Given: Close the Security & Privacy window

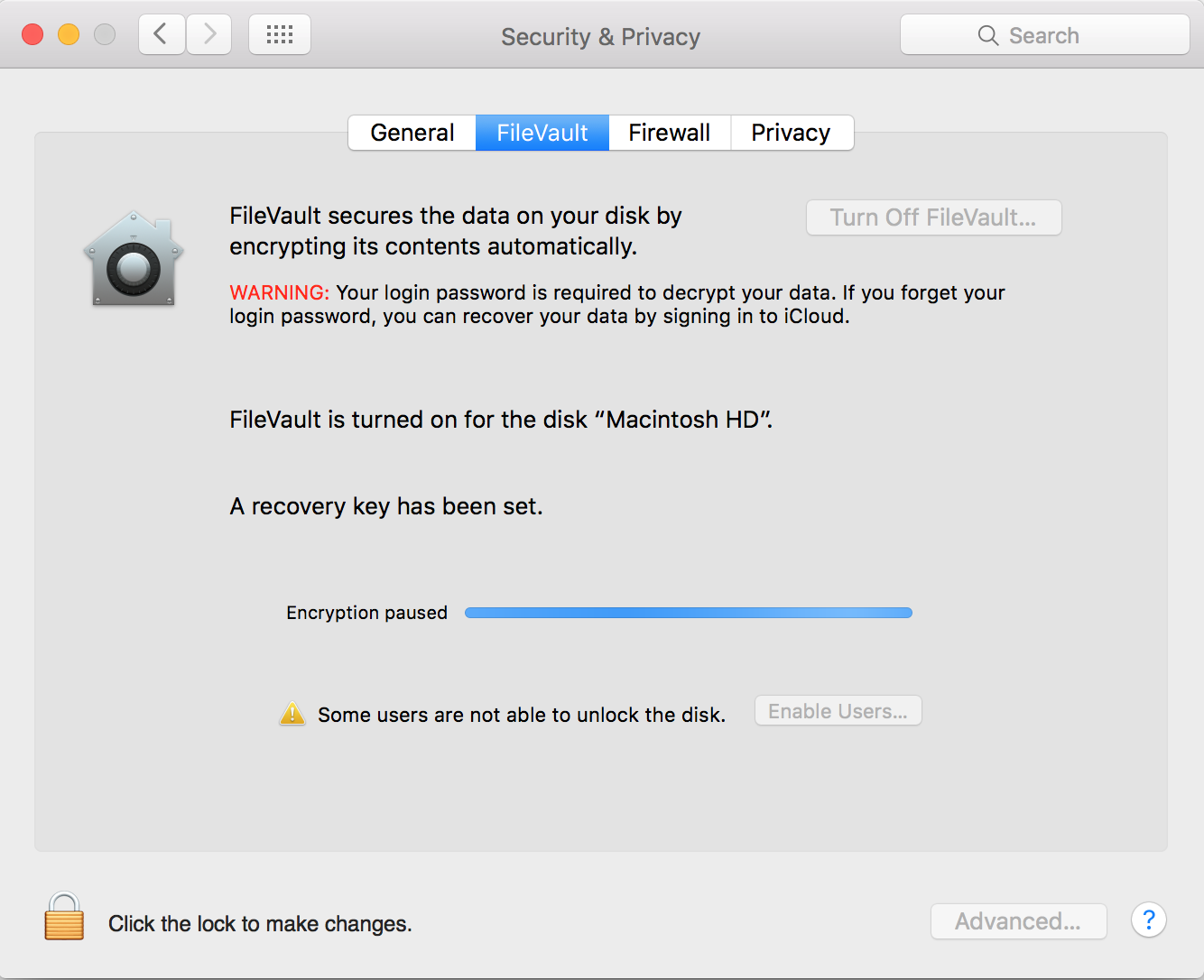Looking at the screenshot, I should coord(32,35).
